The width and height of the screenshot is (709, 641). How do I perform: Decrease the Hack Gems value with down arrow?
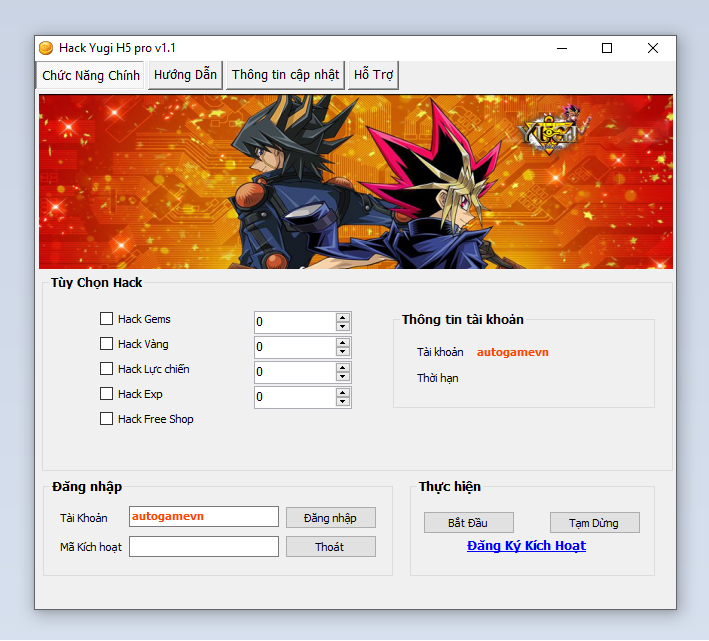(343, 326)
